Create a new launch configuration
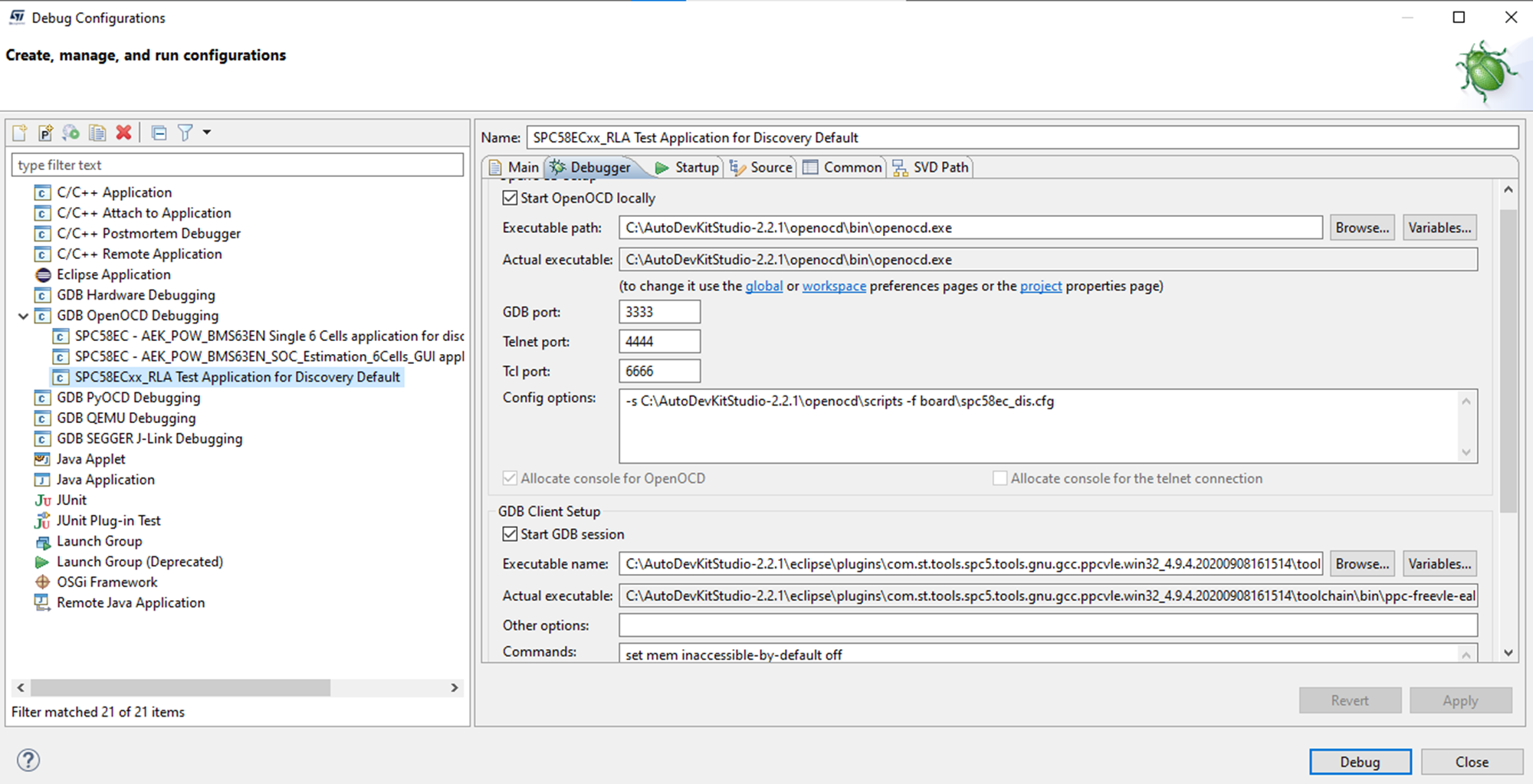Viewport: 1533px width, 784px height. click(19, 132)
